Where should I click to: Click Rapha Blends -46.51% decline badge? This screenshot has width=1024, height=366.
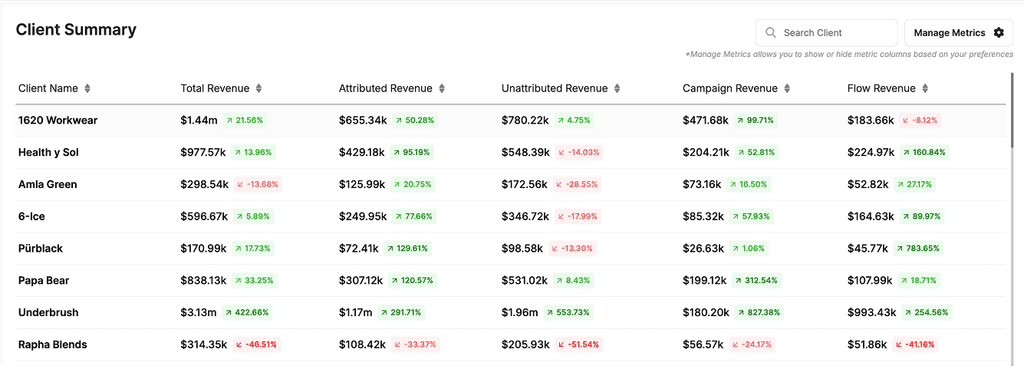(x=255, y=344)
